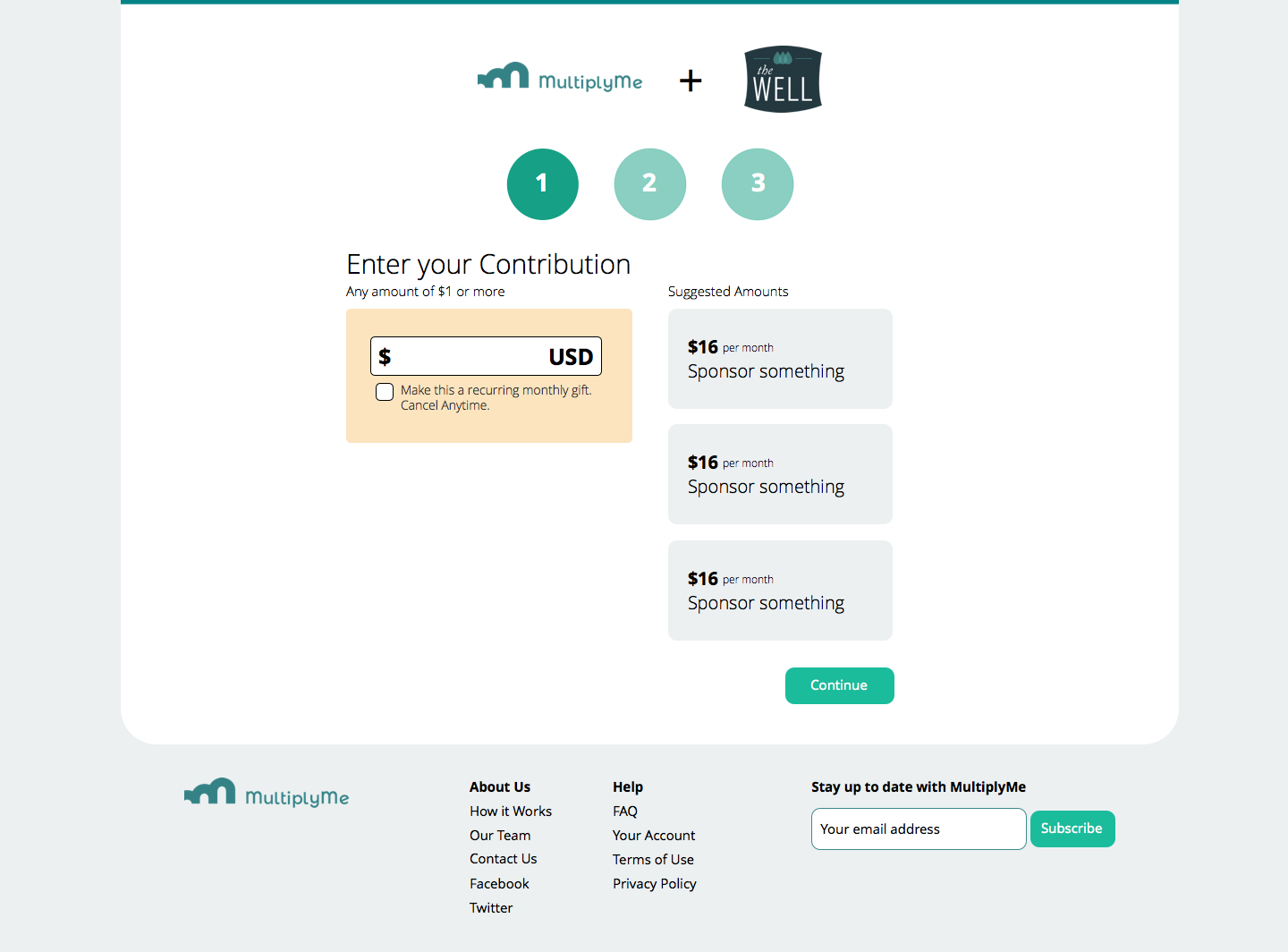Open How it Works link
The height and width of the screenshot is (952, 1288).
511,811
